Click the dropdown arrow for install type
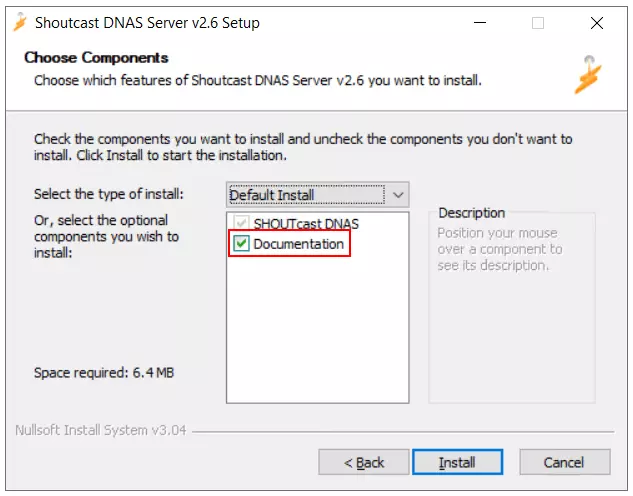The image size is (633, 496). 398,195
